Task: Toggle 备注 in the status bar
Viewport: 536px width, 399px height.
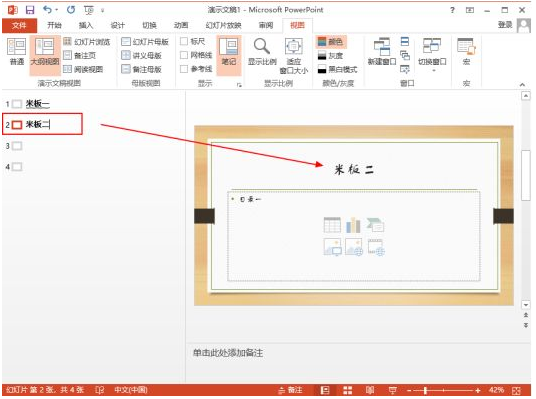Action: tap(290, 390)
